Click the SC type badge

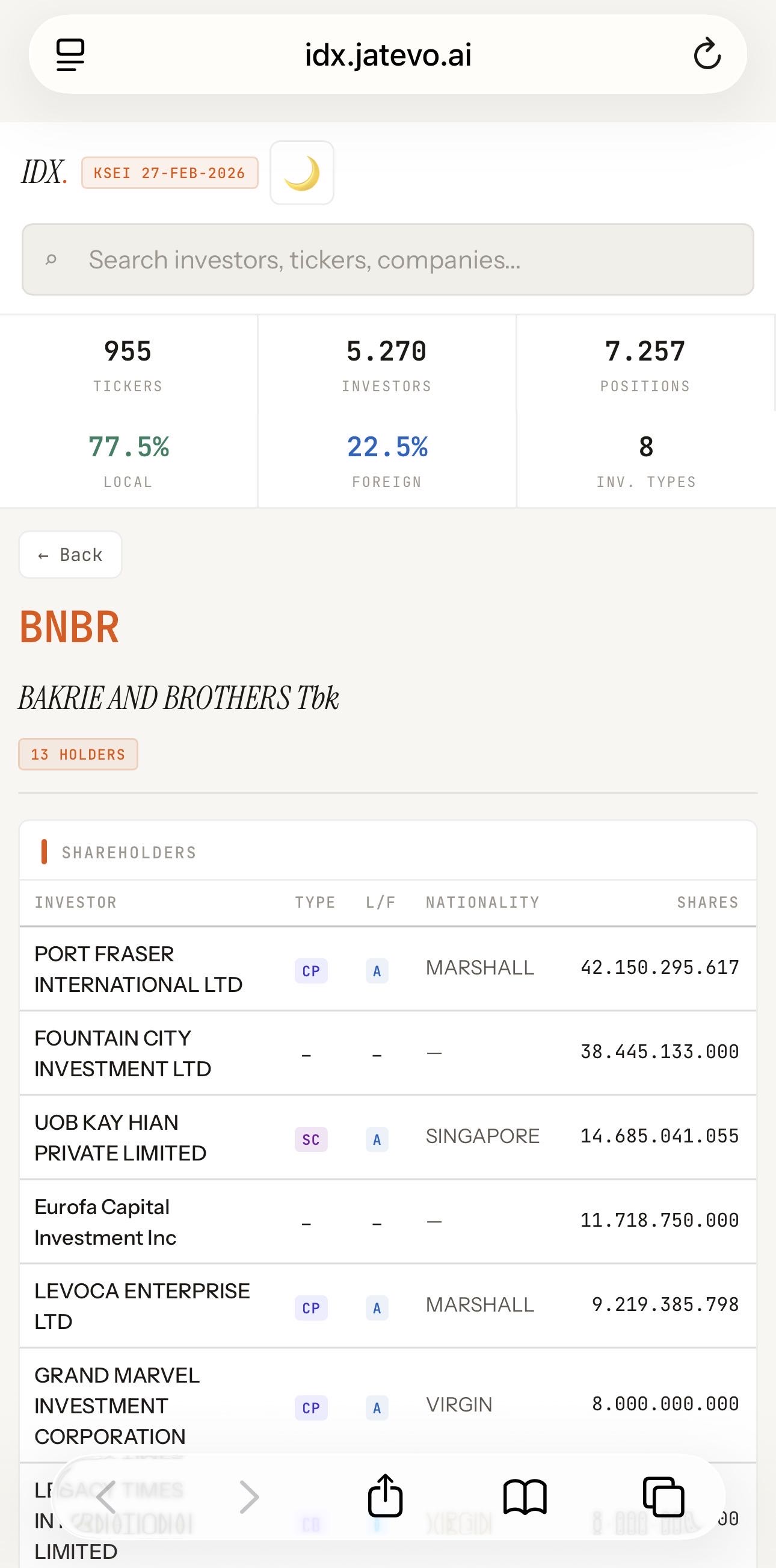click(311, 1139)
